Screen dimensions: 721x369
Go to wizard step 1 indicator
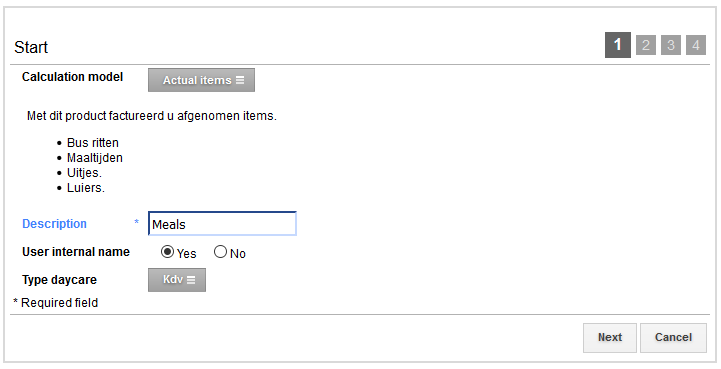point(618,45)
